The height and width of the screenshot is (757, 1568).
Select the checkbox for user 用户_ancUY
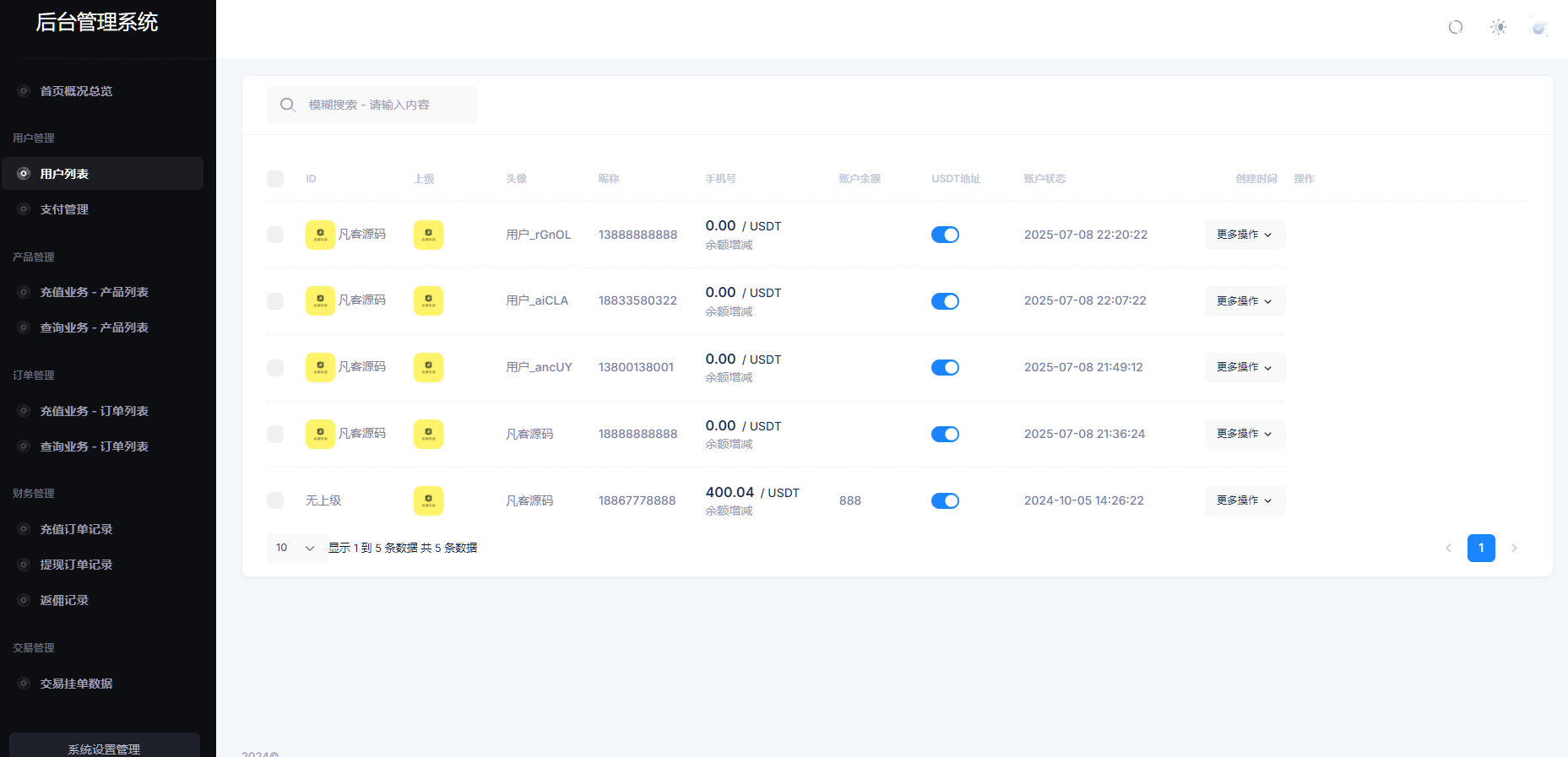pos(275,368)
